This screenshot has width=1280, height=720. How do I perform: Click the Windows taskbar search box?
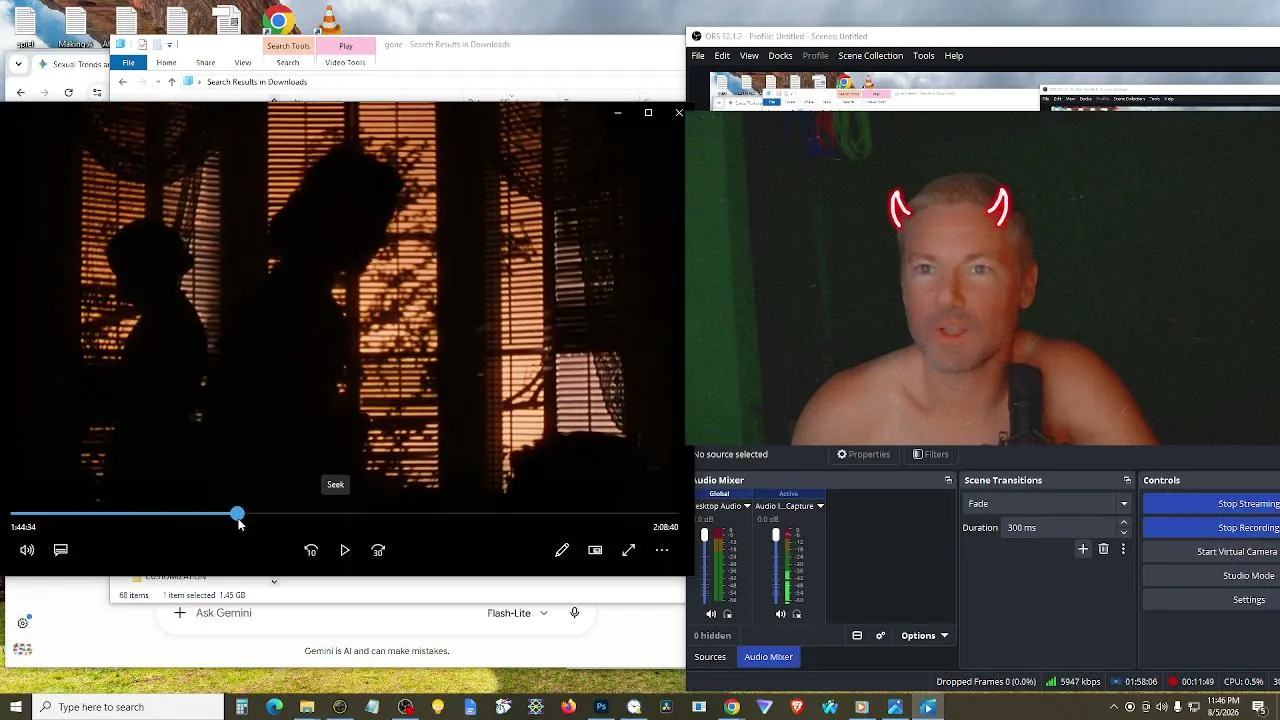[128, 707]
